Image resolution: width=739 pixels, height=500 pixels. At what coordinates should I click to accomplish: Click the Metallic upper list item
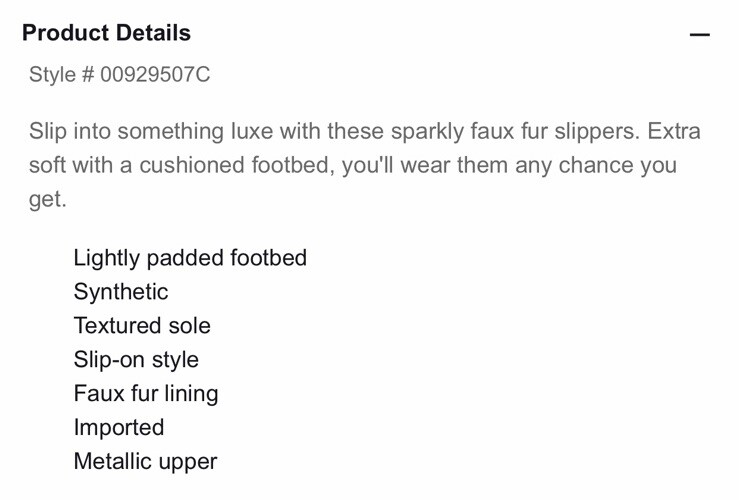146,461
